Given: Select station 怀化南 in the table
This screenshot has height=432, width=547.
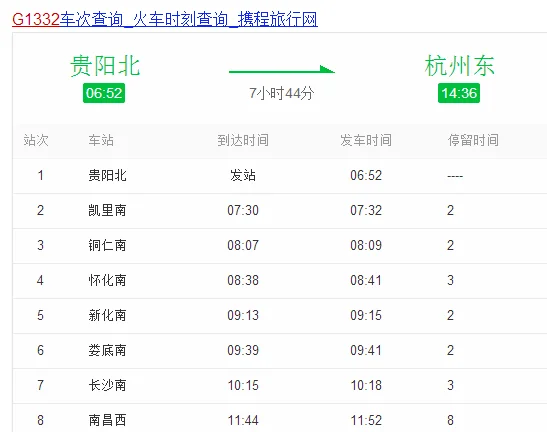Looking at the screenshot, I should (107, 280).
